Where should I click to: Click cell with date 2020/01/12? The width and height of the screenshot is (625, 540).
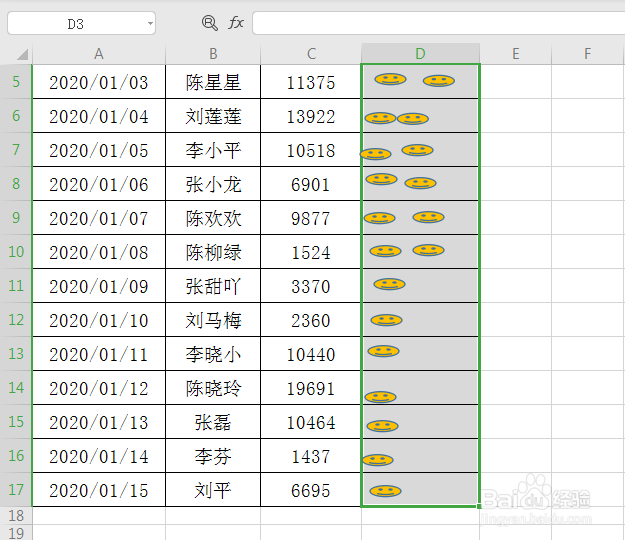98,388
